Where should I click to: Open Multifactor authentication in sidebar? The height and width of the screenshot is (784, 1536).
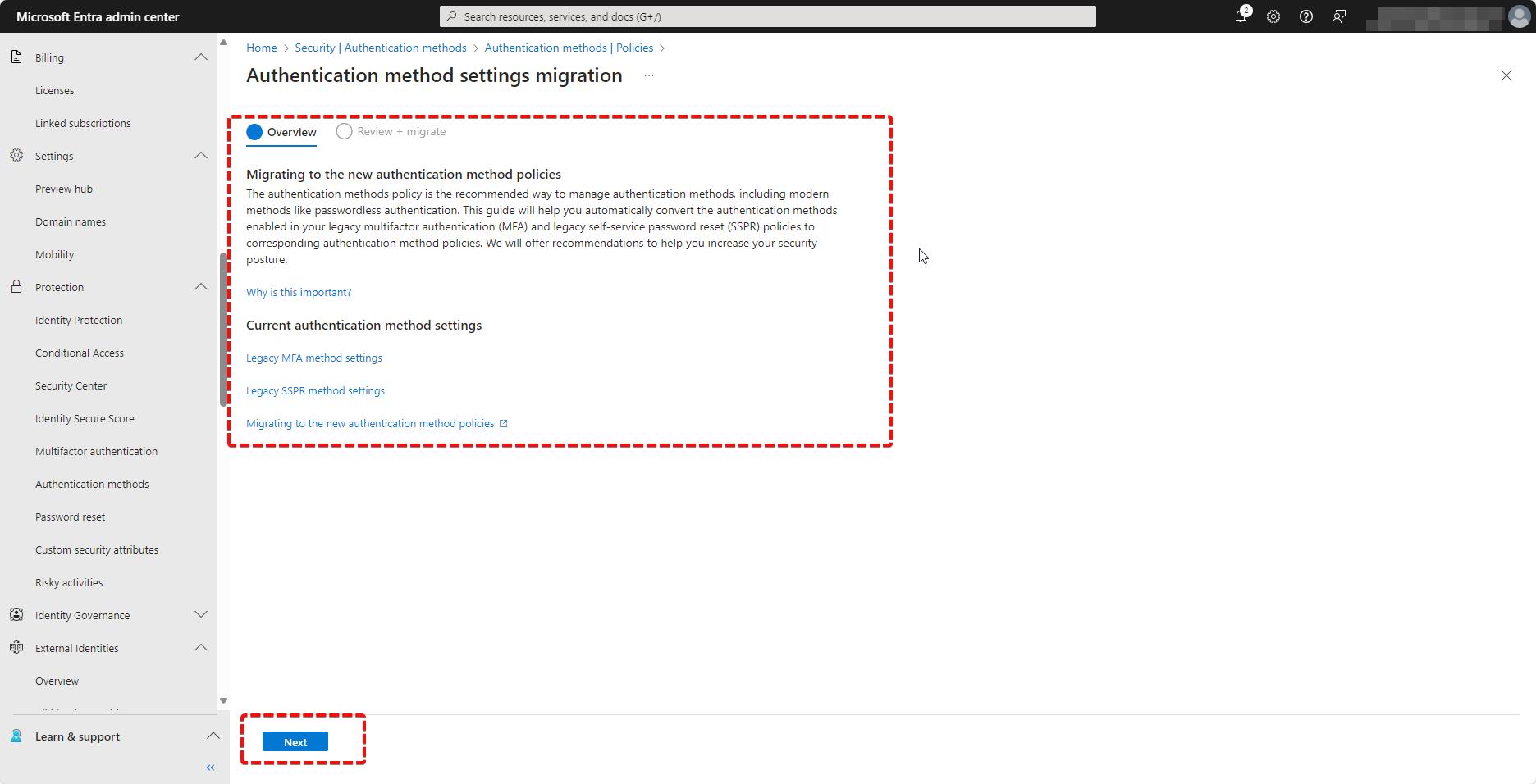(96, 451)
